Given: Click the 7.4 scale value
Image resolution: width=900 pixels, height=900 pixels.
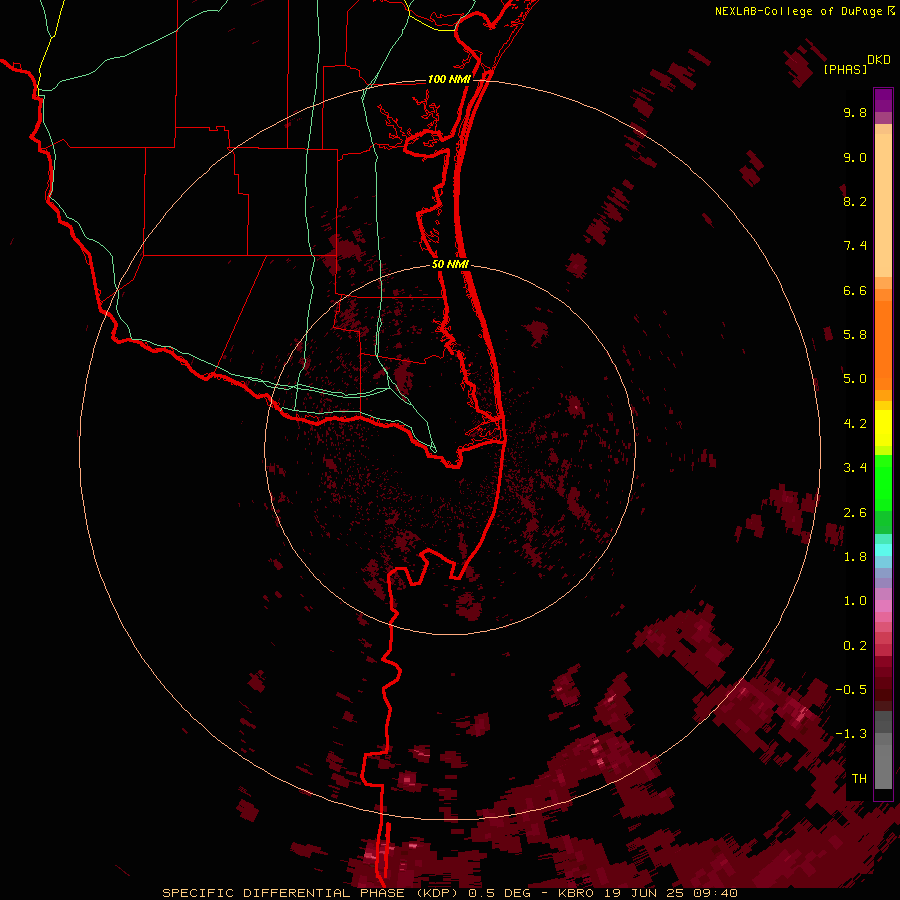Looking at the screenshot, I should [855, 246].
